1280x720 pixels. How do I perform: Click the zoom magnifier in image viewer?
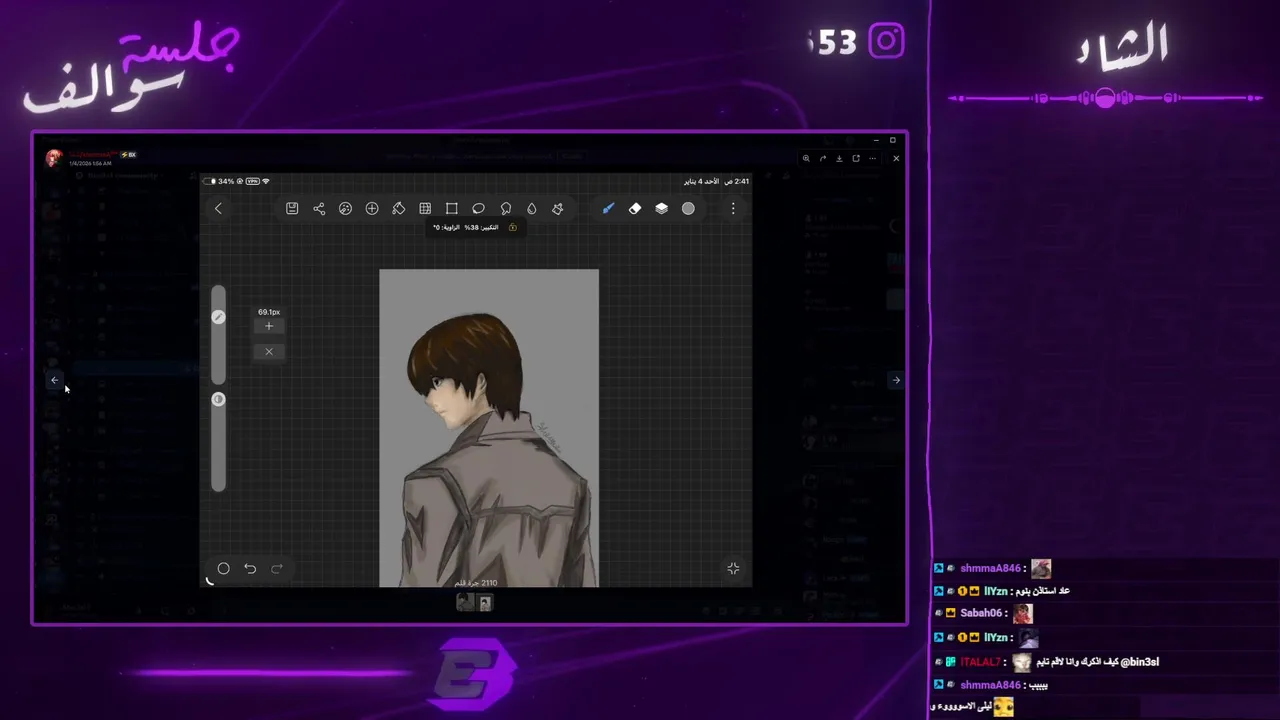click(x=806, y=158)
